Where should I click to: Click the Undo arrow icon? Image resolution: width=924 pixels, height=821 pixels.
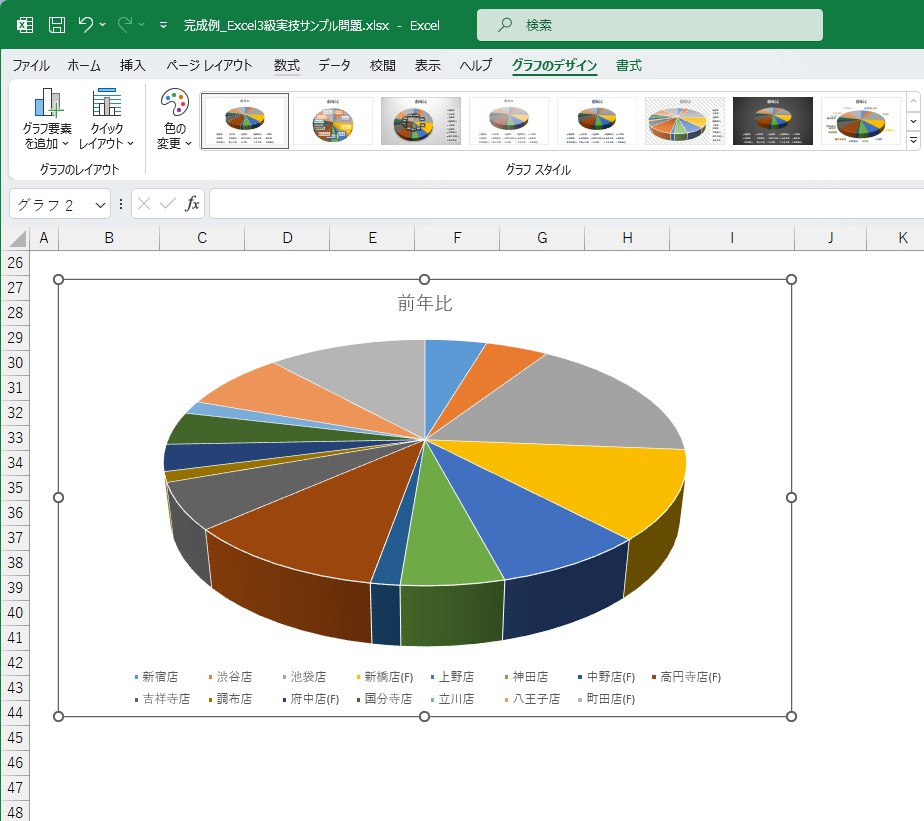pyautogui.click(x=85, y=25)
